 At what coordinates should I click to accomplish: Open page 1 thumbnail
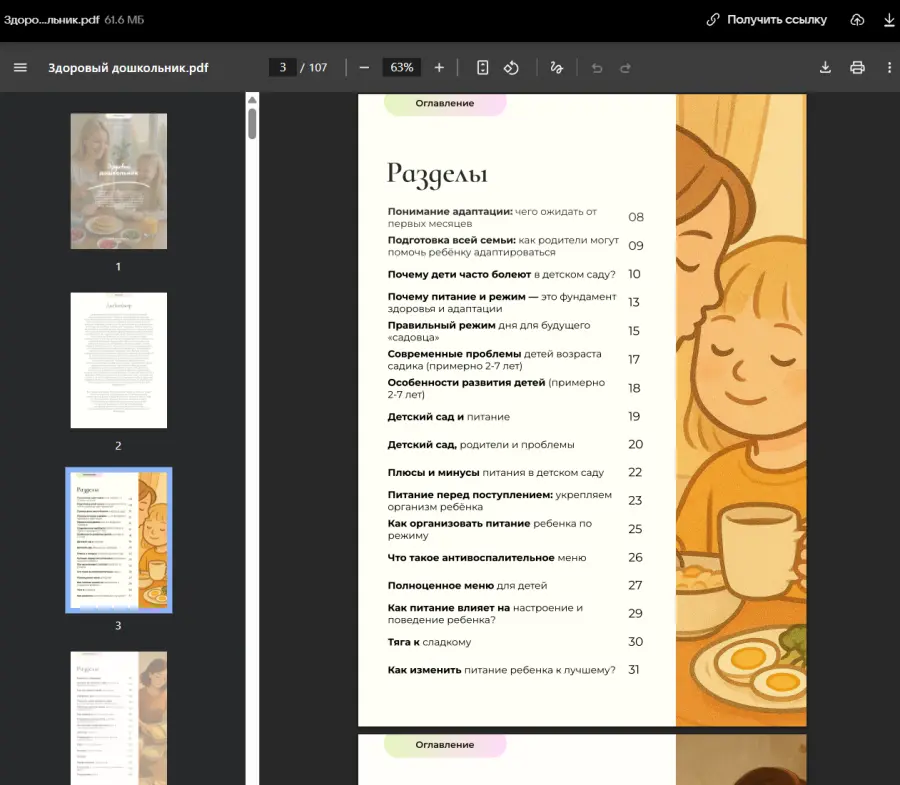[118, 181]
